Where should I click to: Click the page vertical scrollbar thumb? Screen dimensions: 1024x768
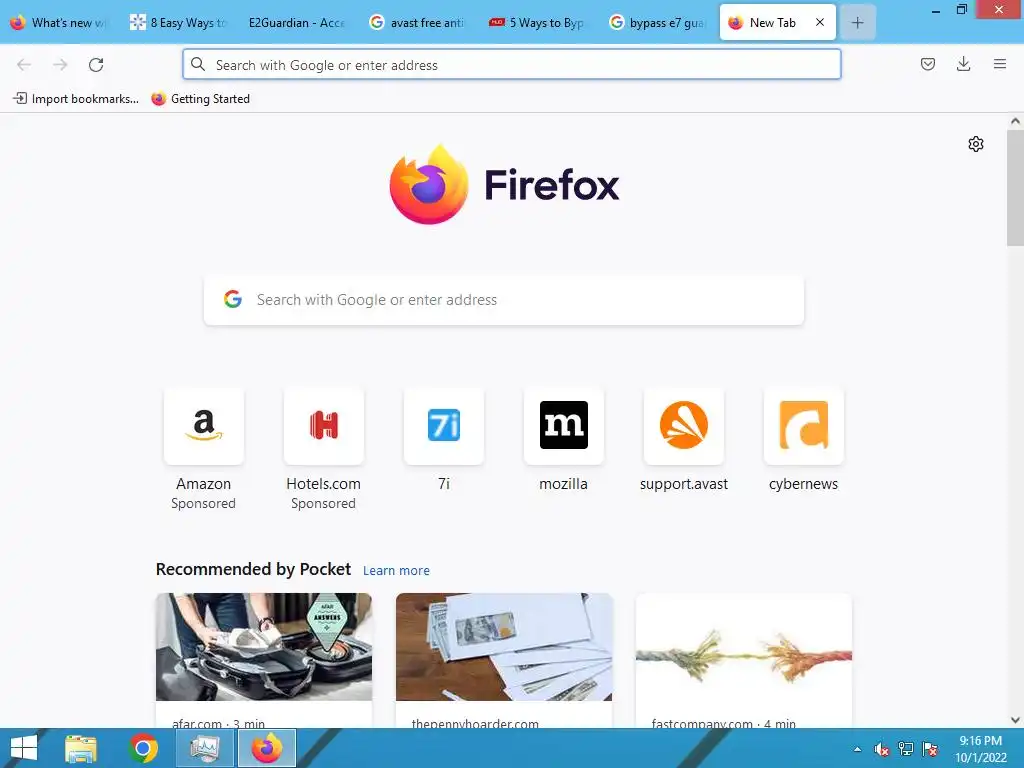pos(1015,188)
